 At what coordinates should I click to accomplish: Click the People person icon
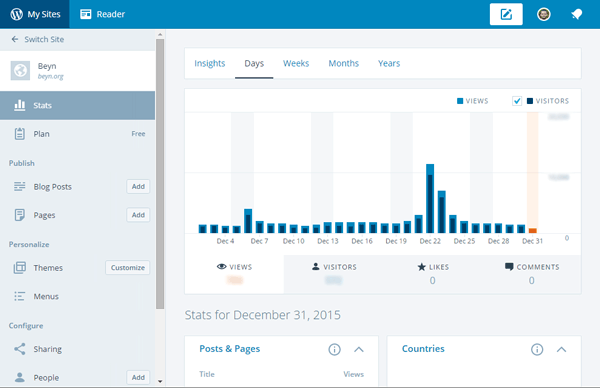20,377
